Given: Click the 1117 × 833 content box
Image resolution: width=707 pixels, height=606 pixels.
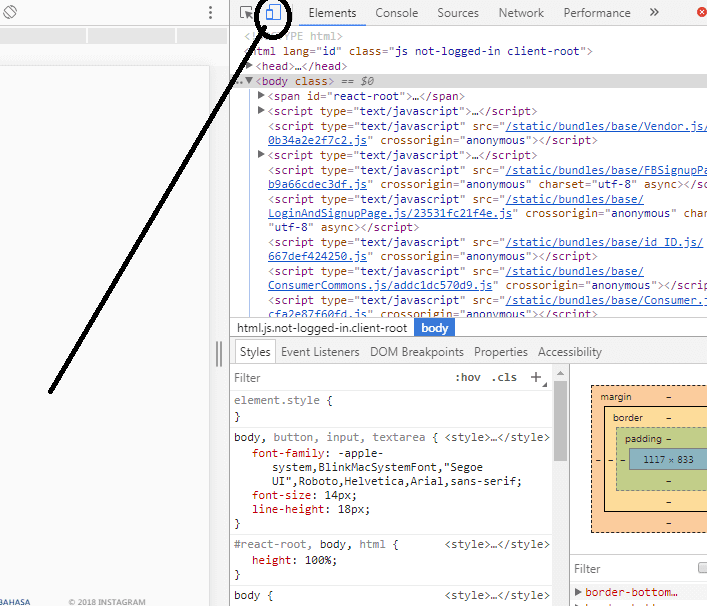Looking at the screenshot, I should (x=668, y=459).
